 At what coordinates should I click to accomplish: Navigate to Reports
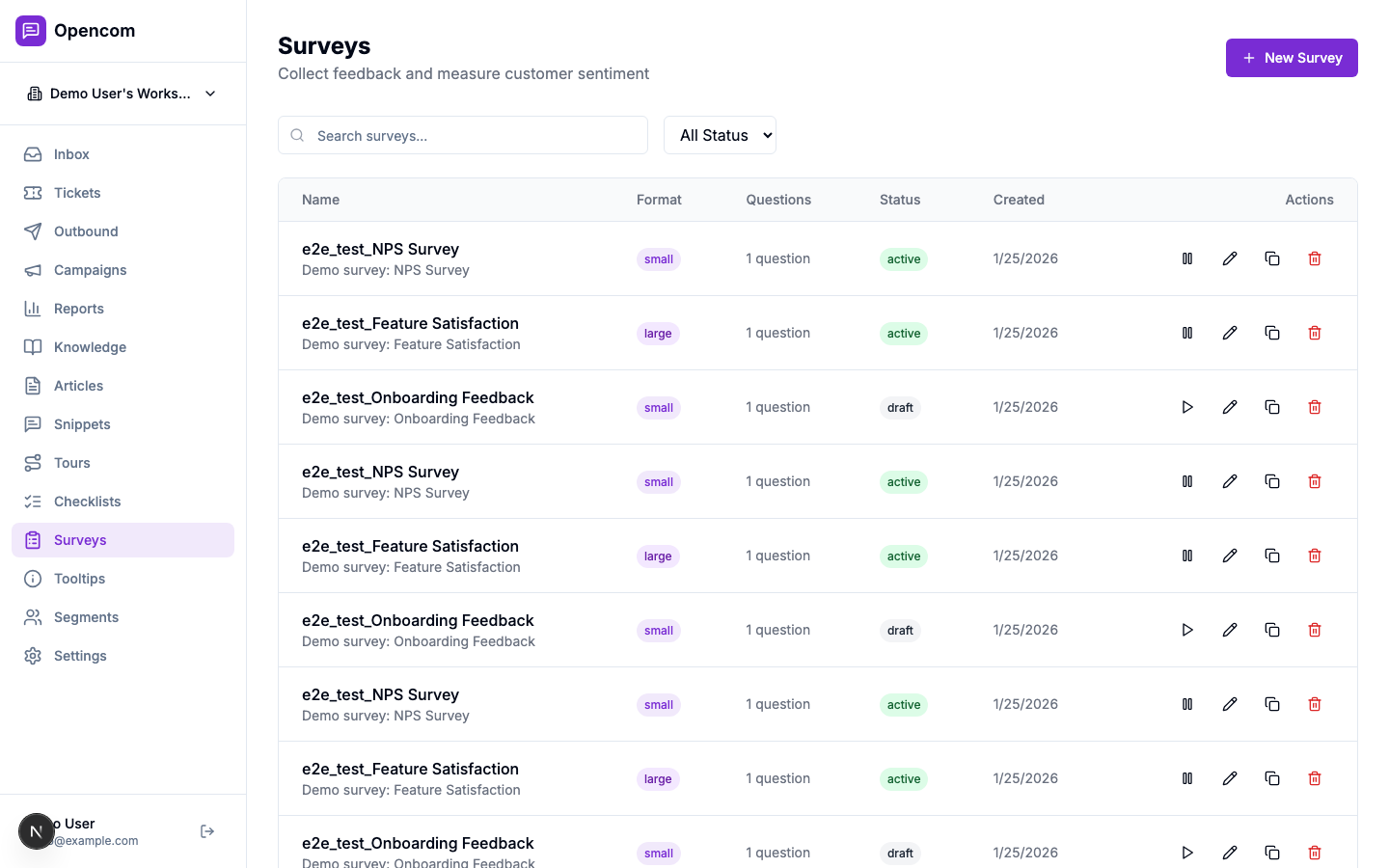tap(78, 309)
